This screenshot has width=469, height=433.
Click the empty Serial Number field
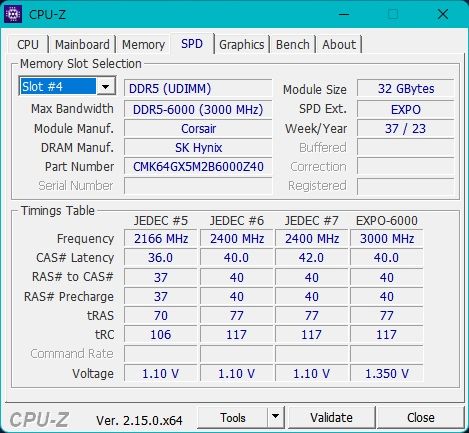(198, 186)
